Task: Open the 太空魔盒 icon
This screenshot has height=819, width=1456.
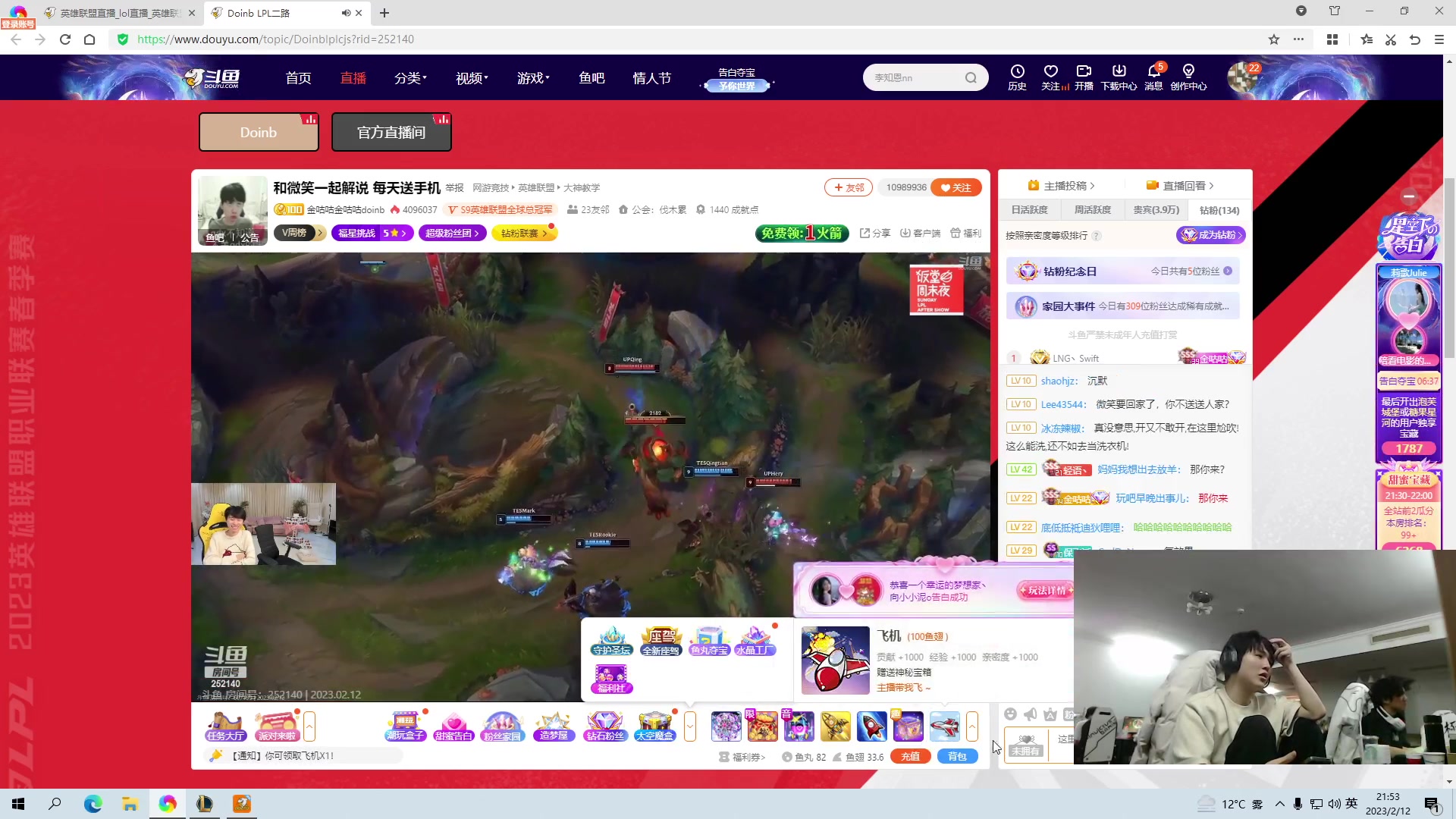Action: click(x=654, y=726)
